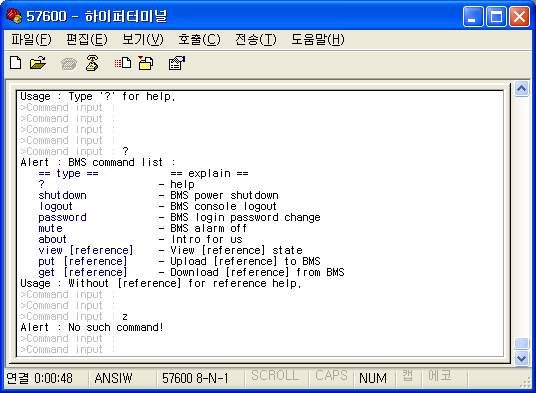
Task: Click the HyperTerminal title bar icon
Action: tap(14, 16)
